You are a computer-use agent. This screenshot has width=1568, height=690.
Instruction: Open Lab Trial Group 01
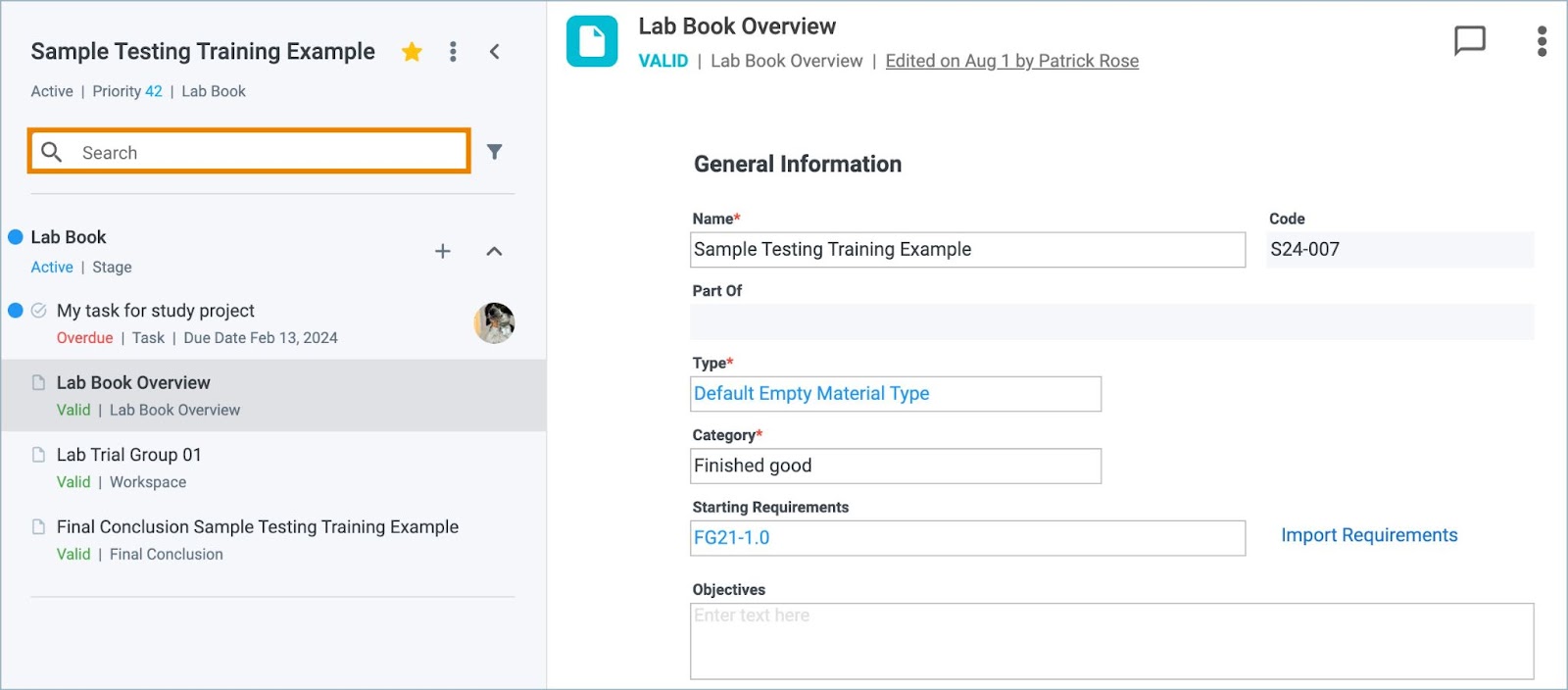click(x=129, y=455)
